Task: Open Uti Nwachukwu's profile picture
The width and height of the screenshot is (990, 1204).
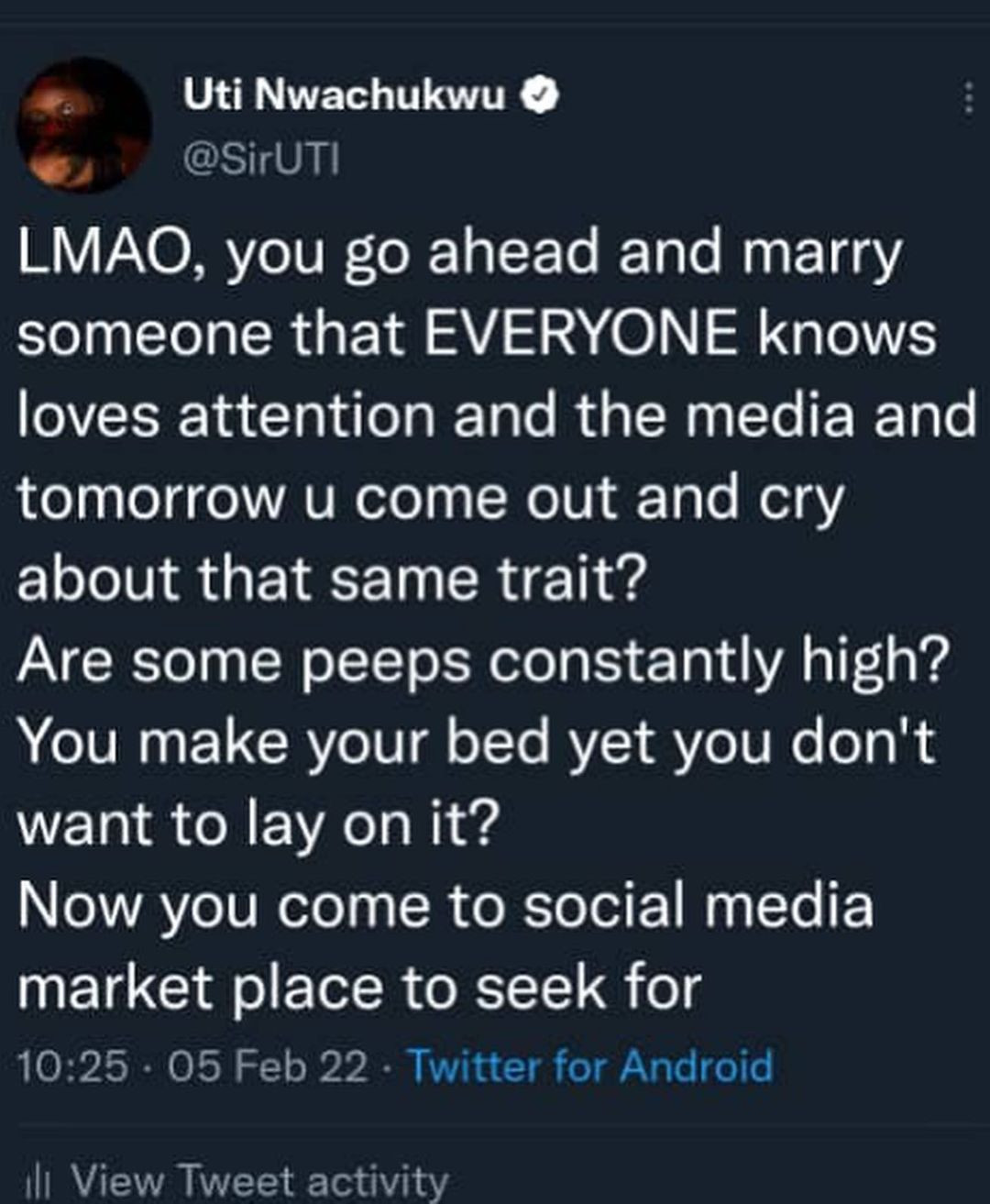Action: tap(84, 124)
